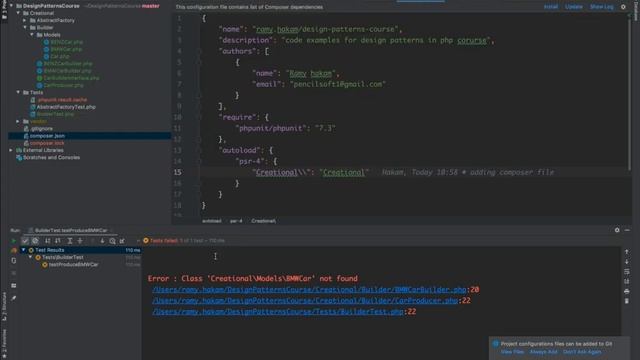Click Install link in Composer banner
The width and height of the screenshot is (640, 360).
[551, 7]
